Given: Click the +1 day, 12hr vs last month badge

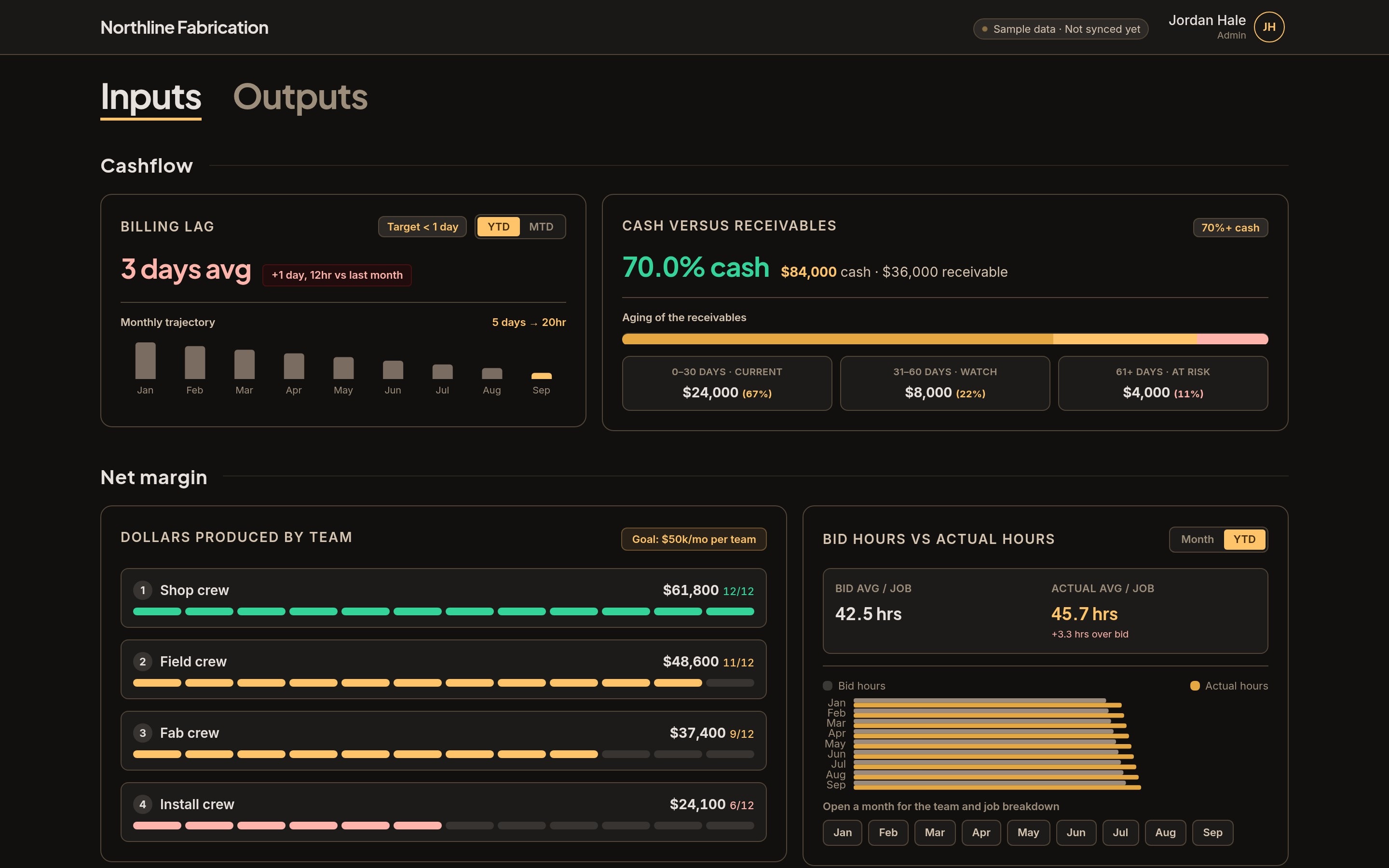Looking at the screenshot, I should click(x=337, y=275).
